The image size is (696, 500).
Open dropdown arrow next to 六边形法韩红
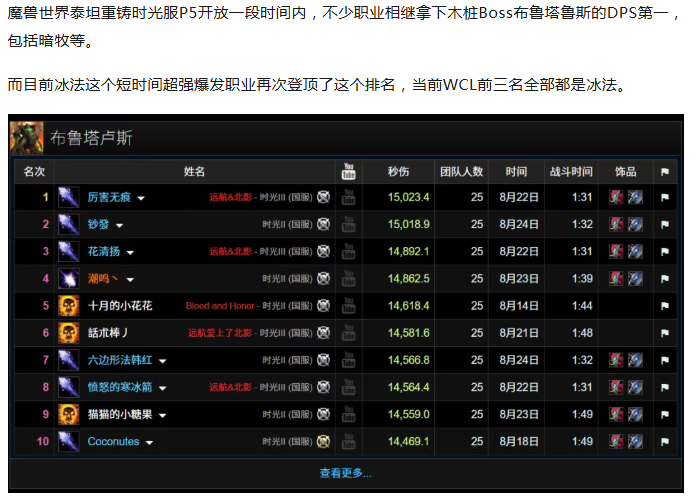click(162, 361)
